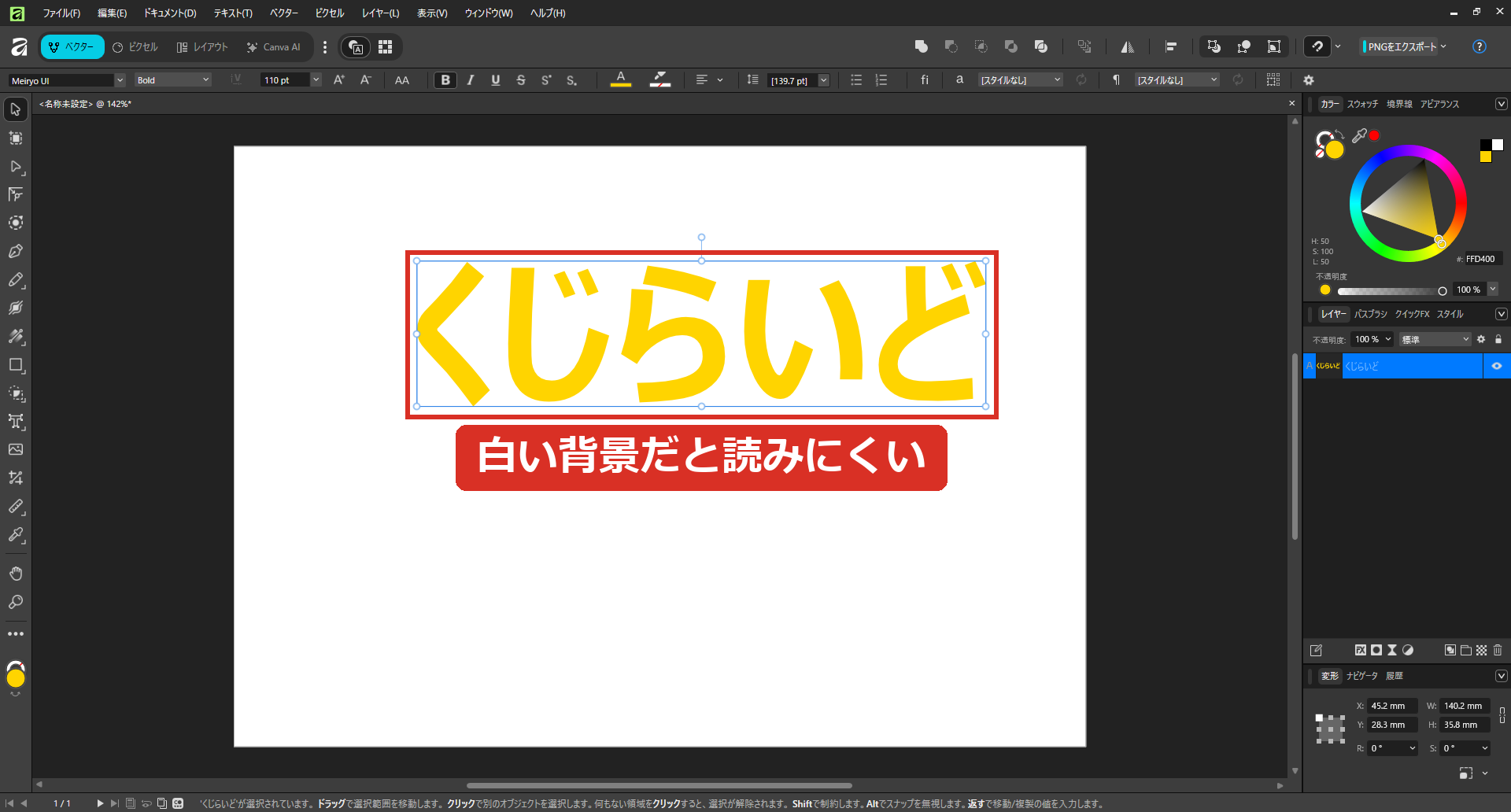1511x812 pixels.
Task: Toggle Strikethrough text formatting
Action: pos(521,80)
